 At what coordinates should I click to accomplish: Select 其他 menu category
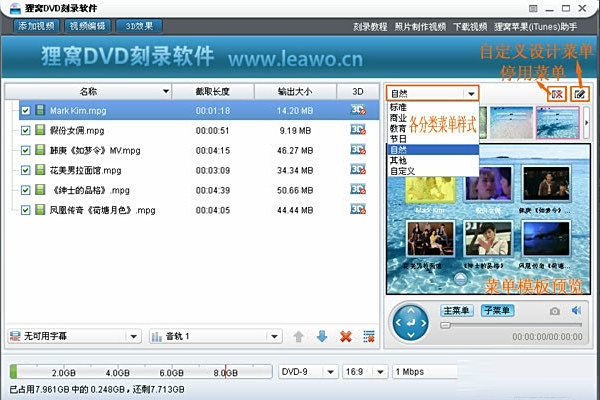[432, 160]
